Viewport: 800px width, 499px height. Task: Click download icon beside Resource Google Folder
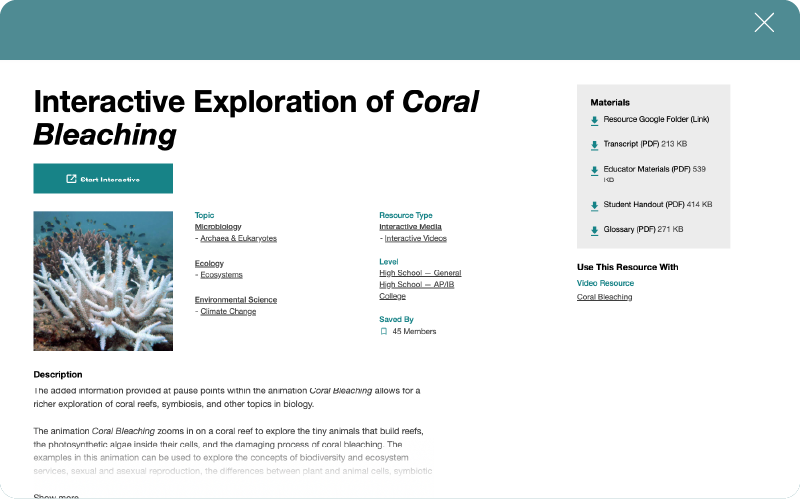click(x=594, y=120)
